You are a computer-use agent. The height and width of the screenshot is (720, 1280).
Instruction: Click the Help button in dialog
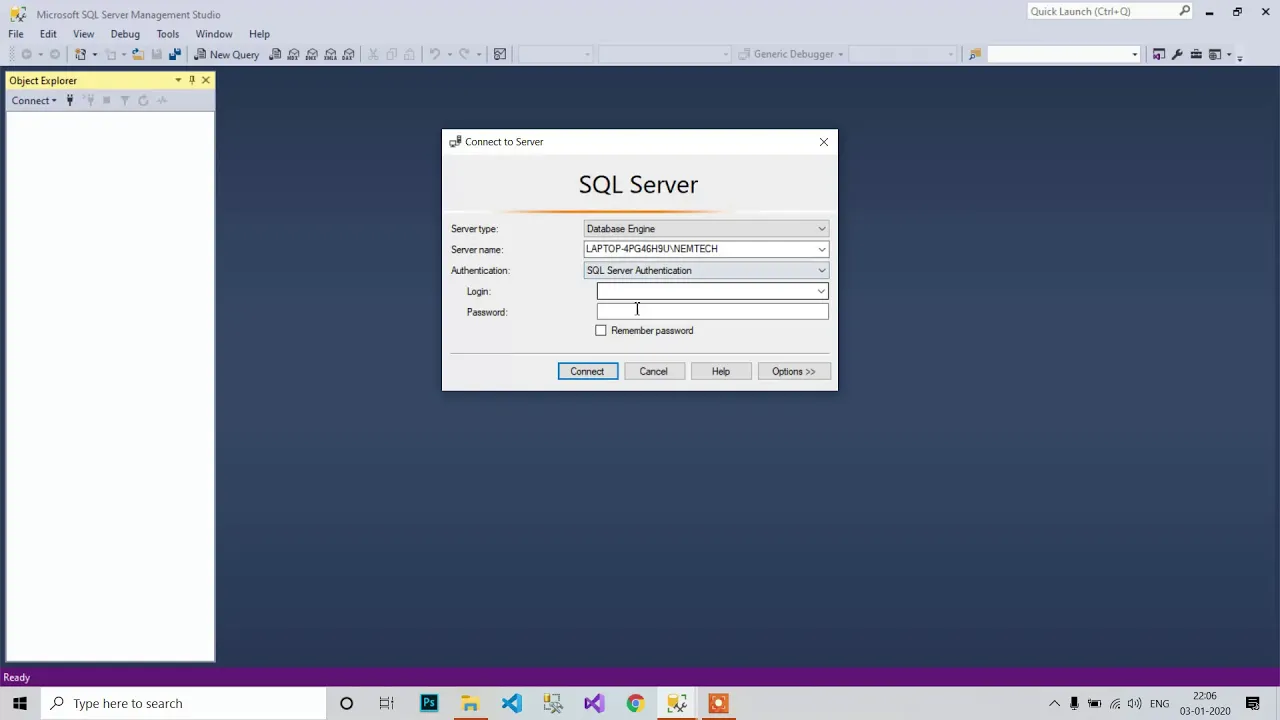pos(720,371)
